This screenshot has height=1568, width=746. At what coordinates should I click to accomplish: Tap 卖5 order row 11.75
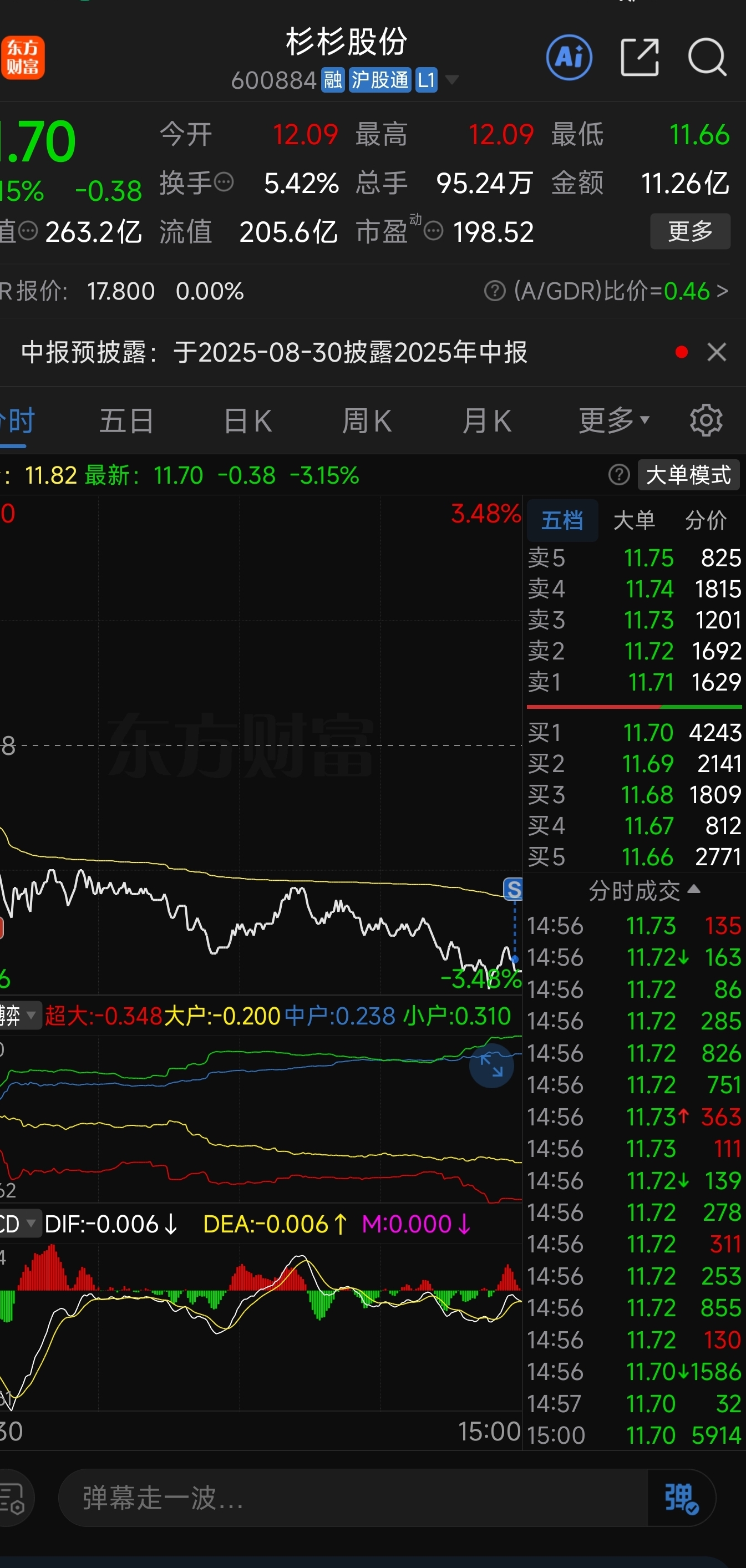(634, 558)
